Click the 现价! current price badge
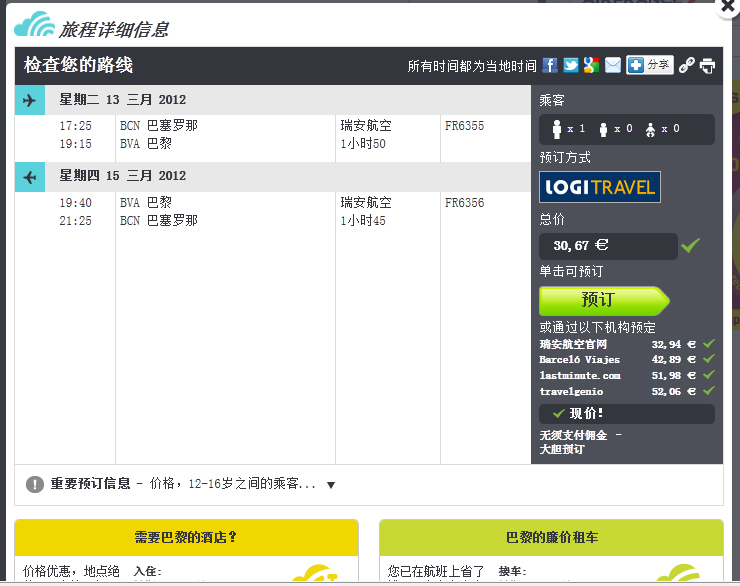 pyautogui.click(x=627, y=414)
